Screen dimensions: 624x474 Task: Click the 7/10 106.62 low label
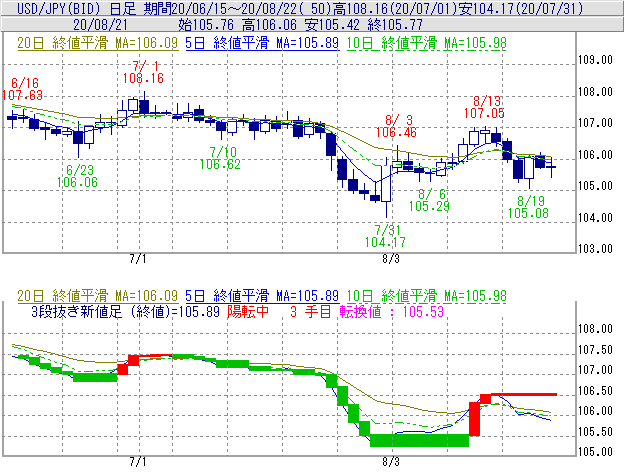click(x=220, y=158)
